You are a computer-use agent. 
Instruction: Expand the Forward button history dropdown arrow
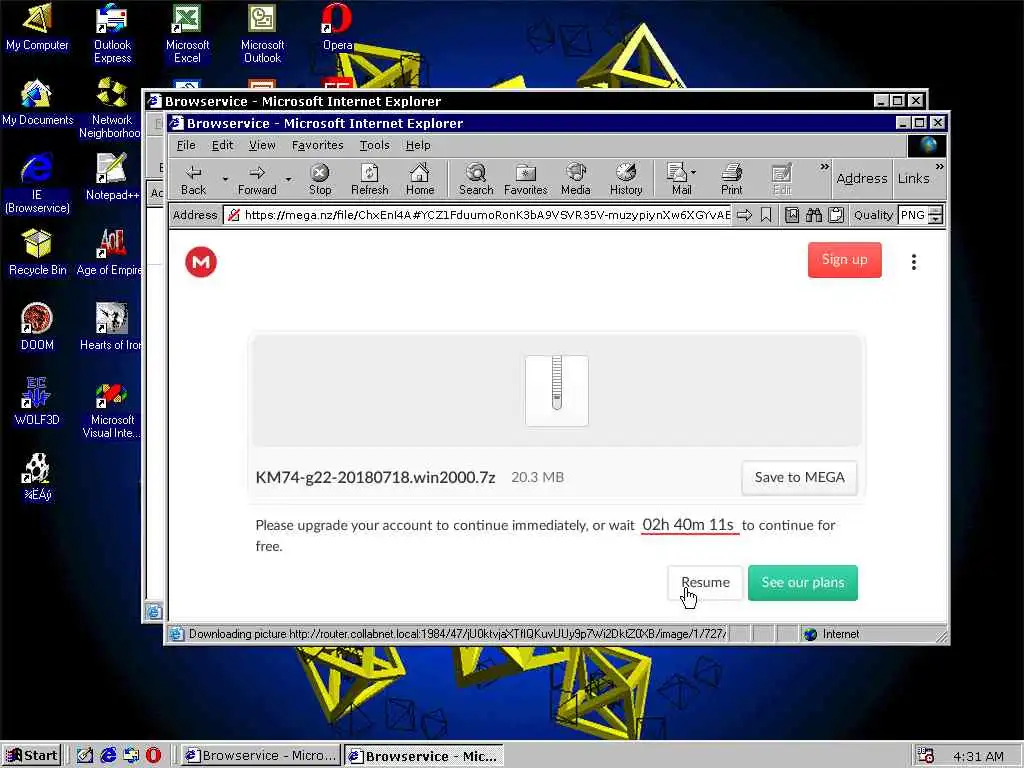[x=288, y=179]
